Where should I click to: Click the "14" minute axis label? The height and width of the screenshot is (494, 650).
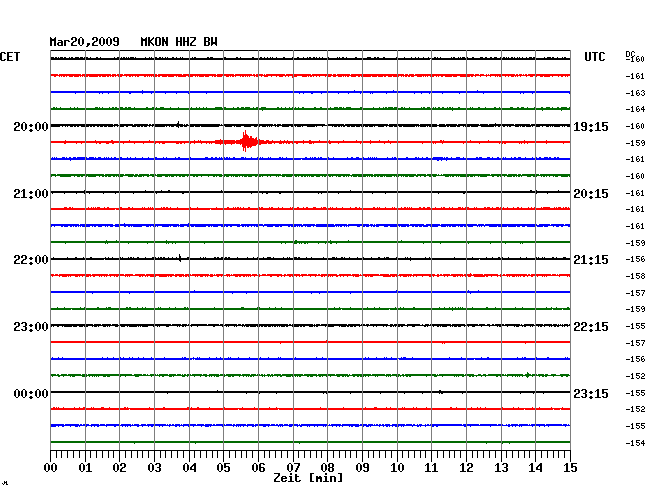click(x=535, y=468)
